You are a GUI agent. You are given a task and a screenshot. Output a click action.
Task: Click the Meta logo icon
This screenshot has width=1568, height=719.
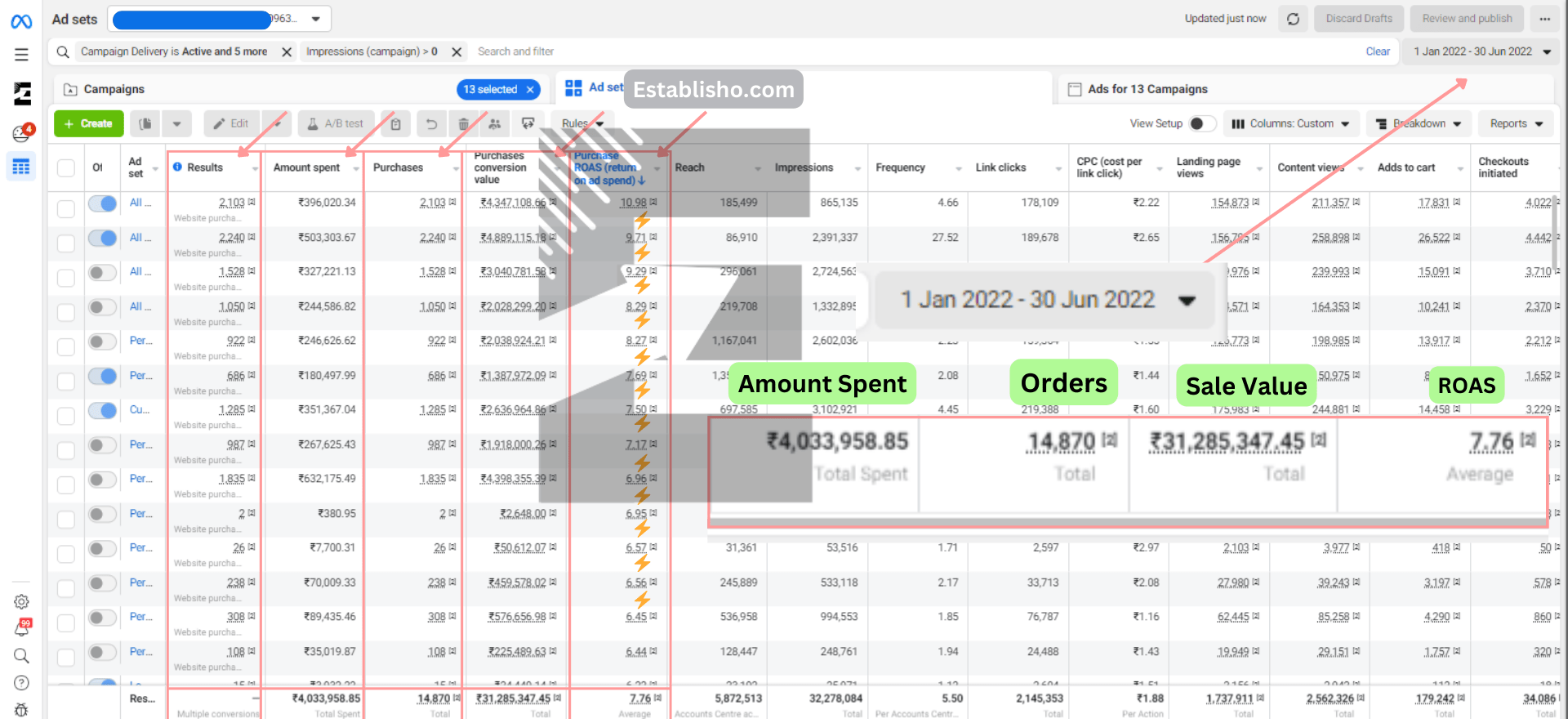[x=21, y=21]
